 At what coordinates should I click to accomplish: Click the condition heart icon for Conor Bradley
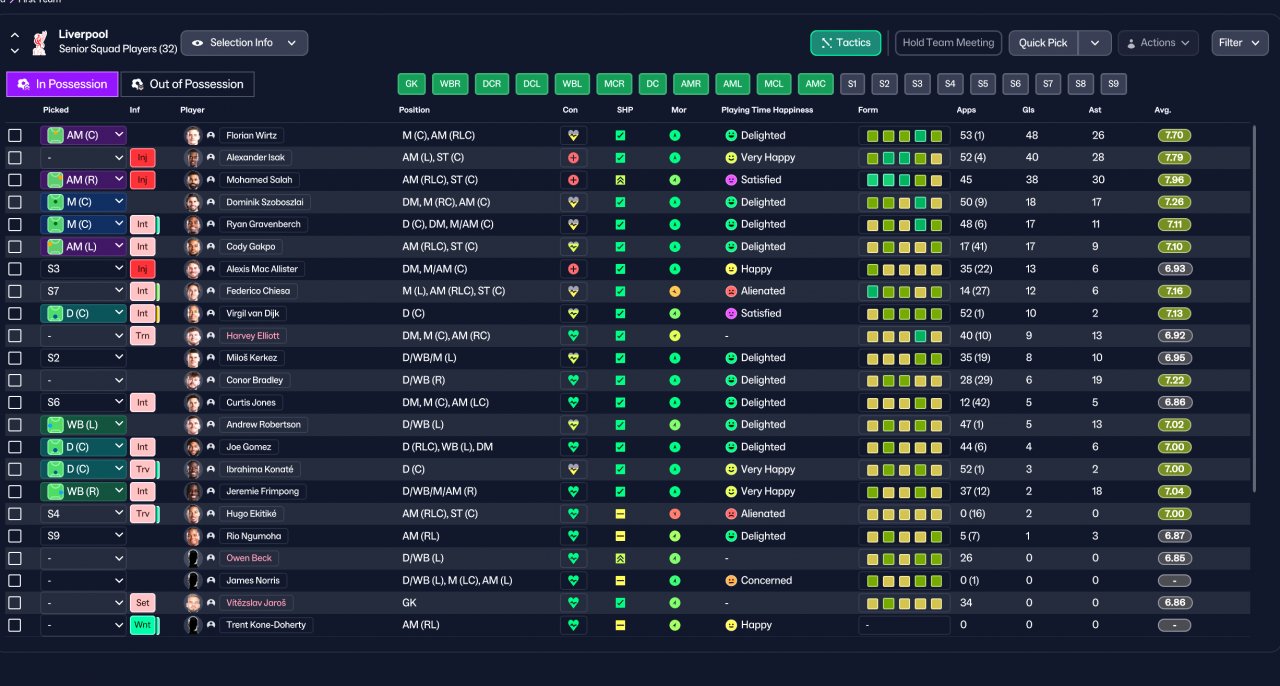coord(573,380)
